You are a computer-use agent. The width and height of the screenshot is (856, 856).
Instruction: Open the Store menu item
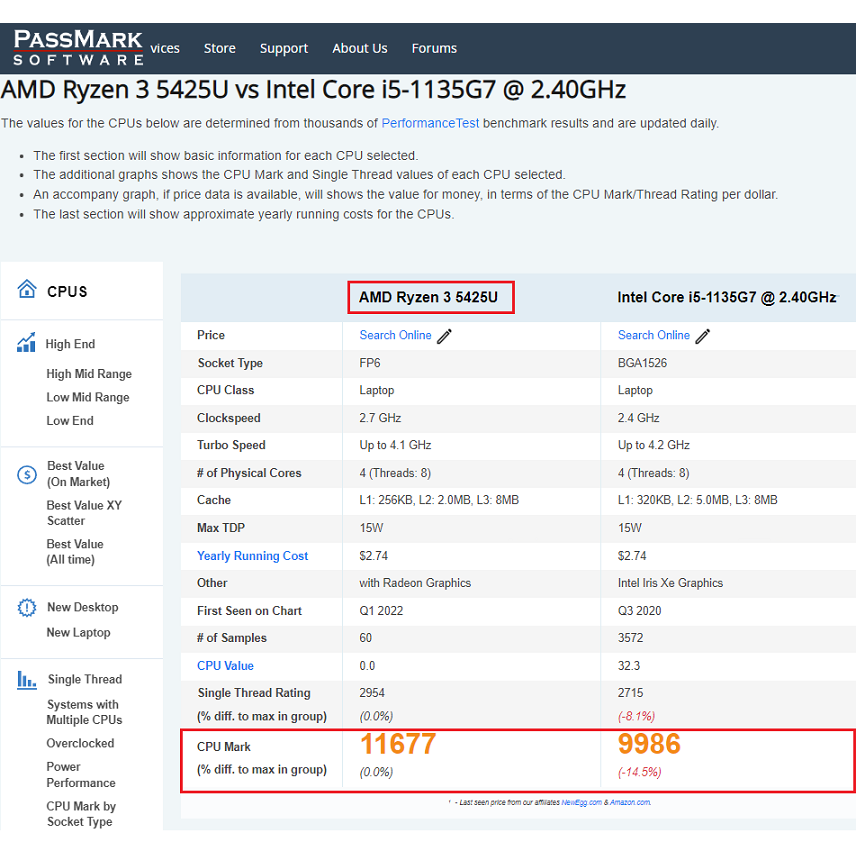tap(219, 48)
